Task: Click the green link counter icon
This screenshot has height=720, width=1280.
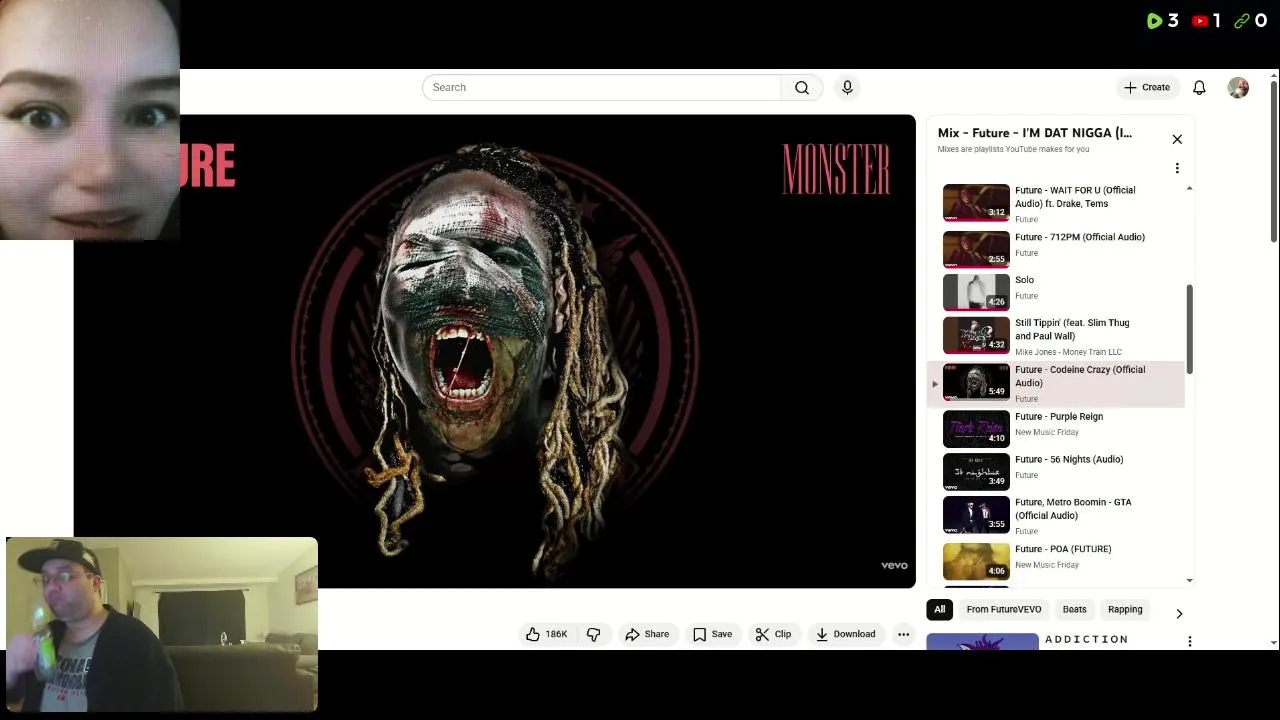Action: 1242,20
